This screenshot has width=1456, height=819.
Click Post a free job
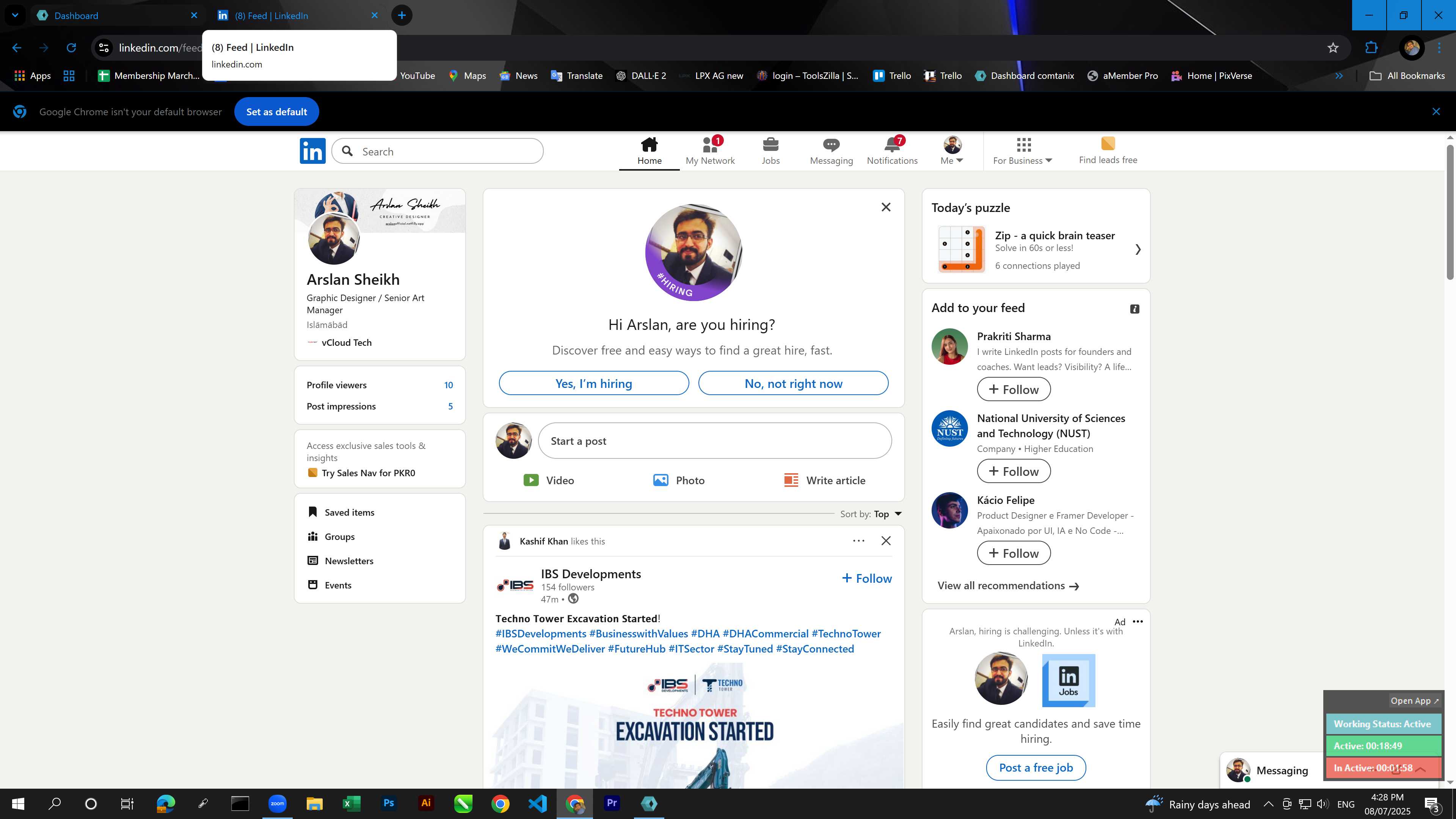point(1036,767)
